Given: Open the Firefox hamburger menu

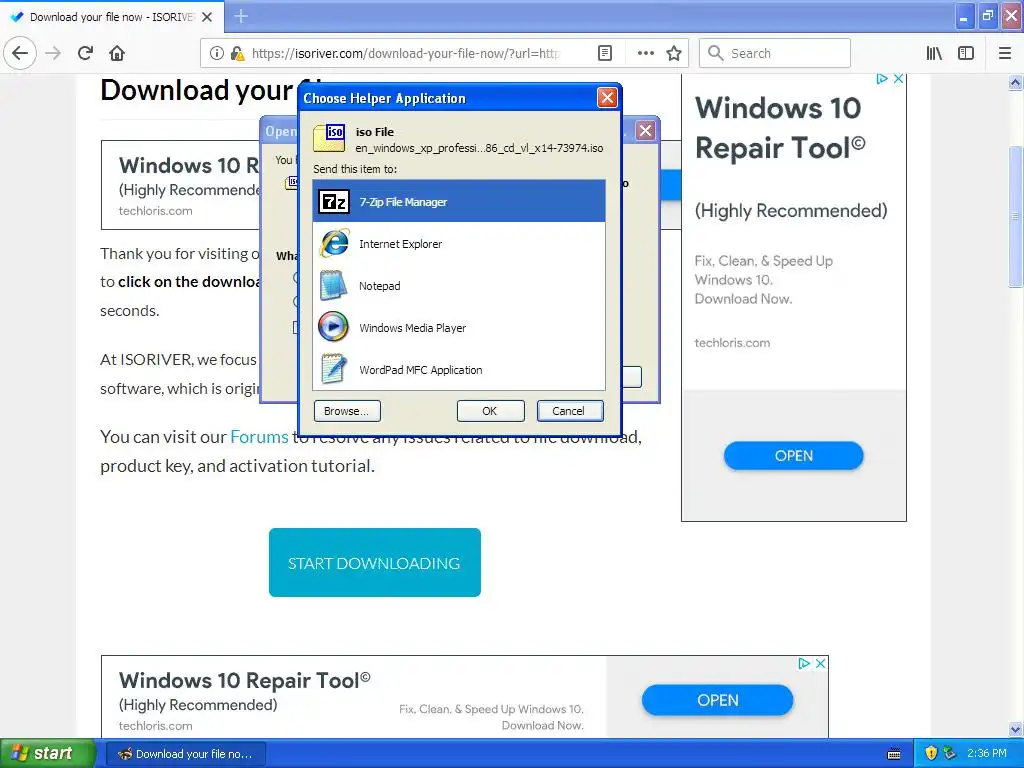Looking at the screenshot, I should (x=1005, y=53).
